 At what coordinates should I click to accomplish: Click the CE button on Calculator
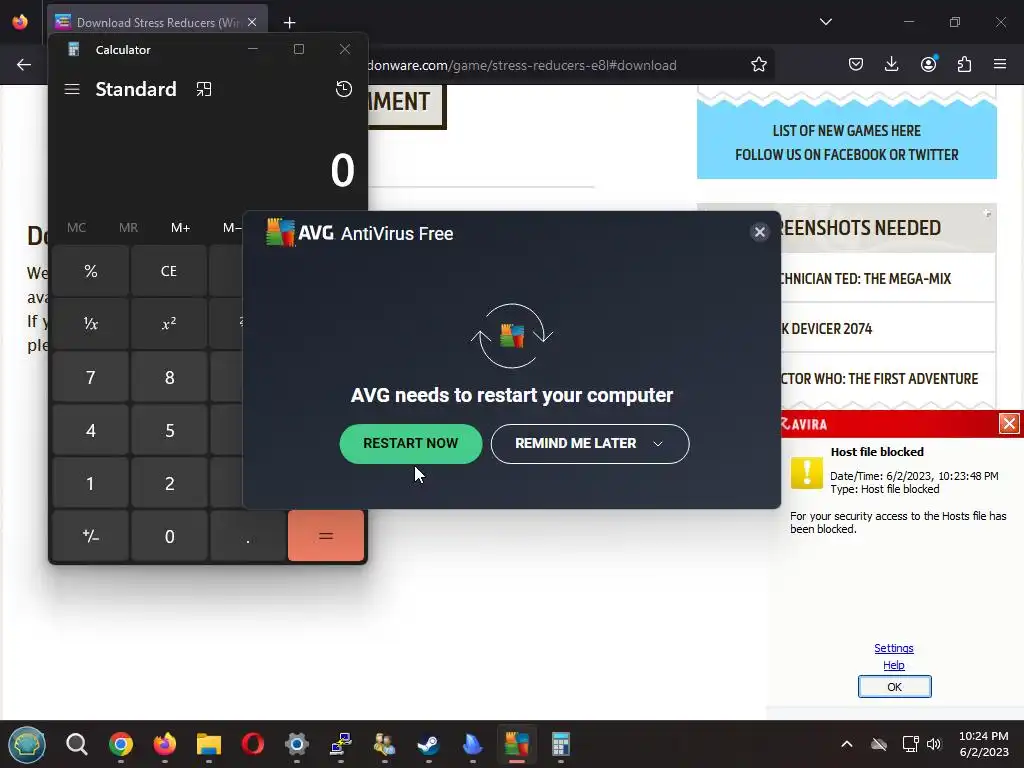click(x=168, y=271)
